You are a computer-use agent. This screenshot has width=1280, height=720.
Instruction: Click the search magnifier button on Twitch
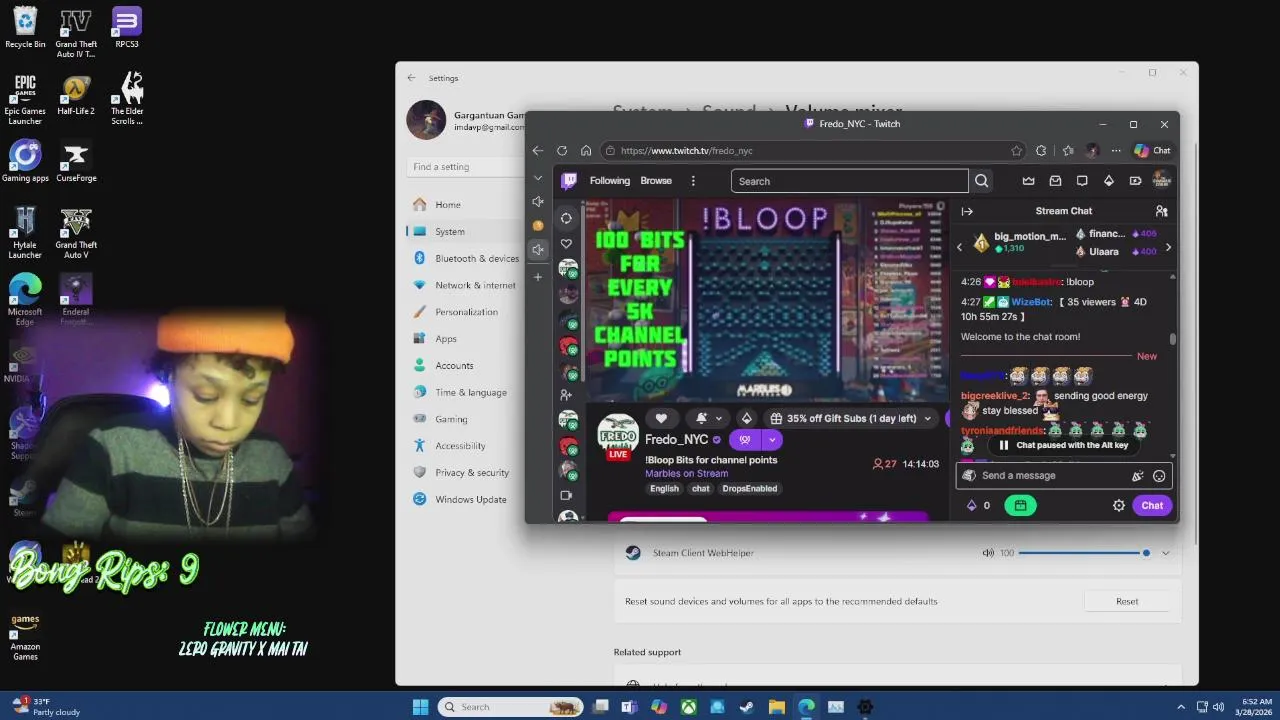pyautogui.click(x=982, y=181)
